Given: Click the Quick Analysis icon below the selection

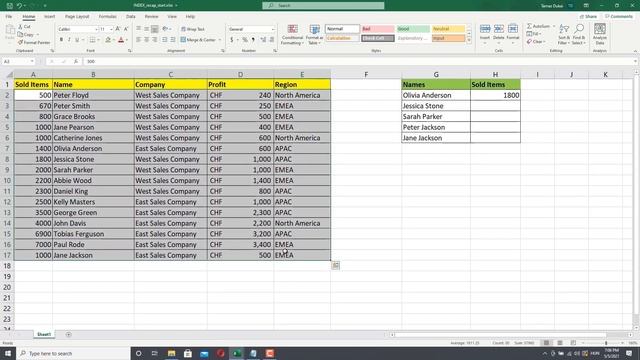Looking at the screenshot, I should coord(335,266).
